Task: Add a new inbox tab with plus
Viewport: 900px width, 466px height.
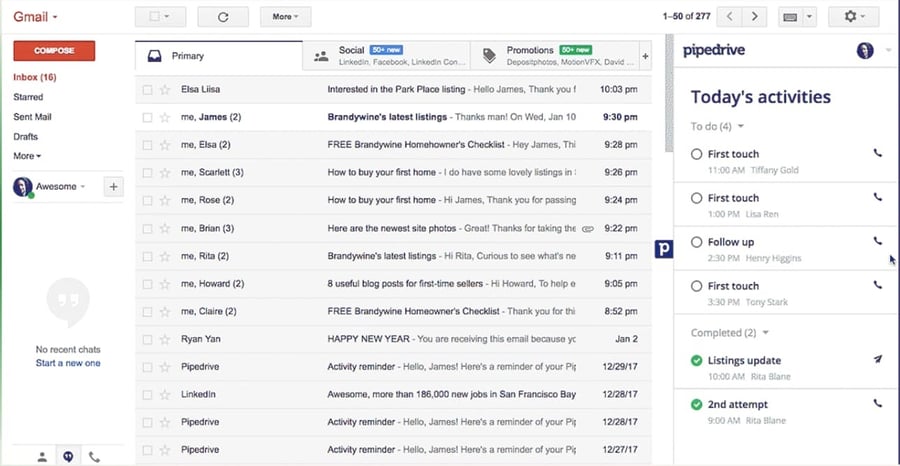Action: [x=645, y=56]
